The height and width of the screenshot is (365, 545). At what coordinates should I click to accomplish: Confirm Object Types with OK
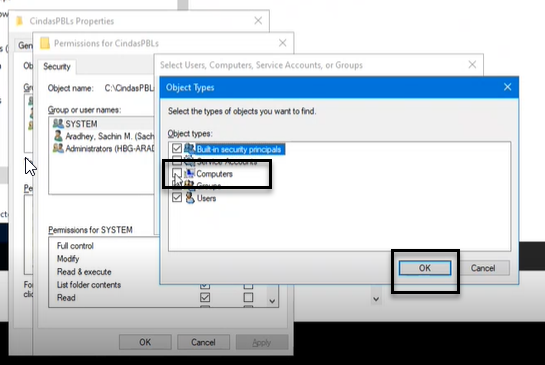coord(425,268)
